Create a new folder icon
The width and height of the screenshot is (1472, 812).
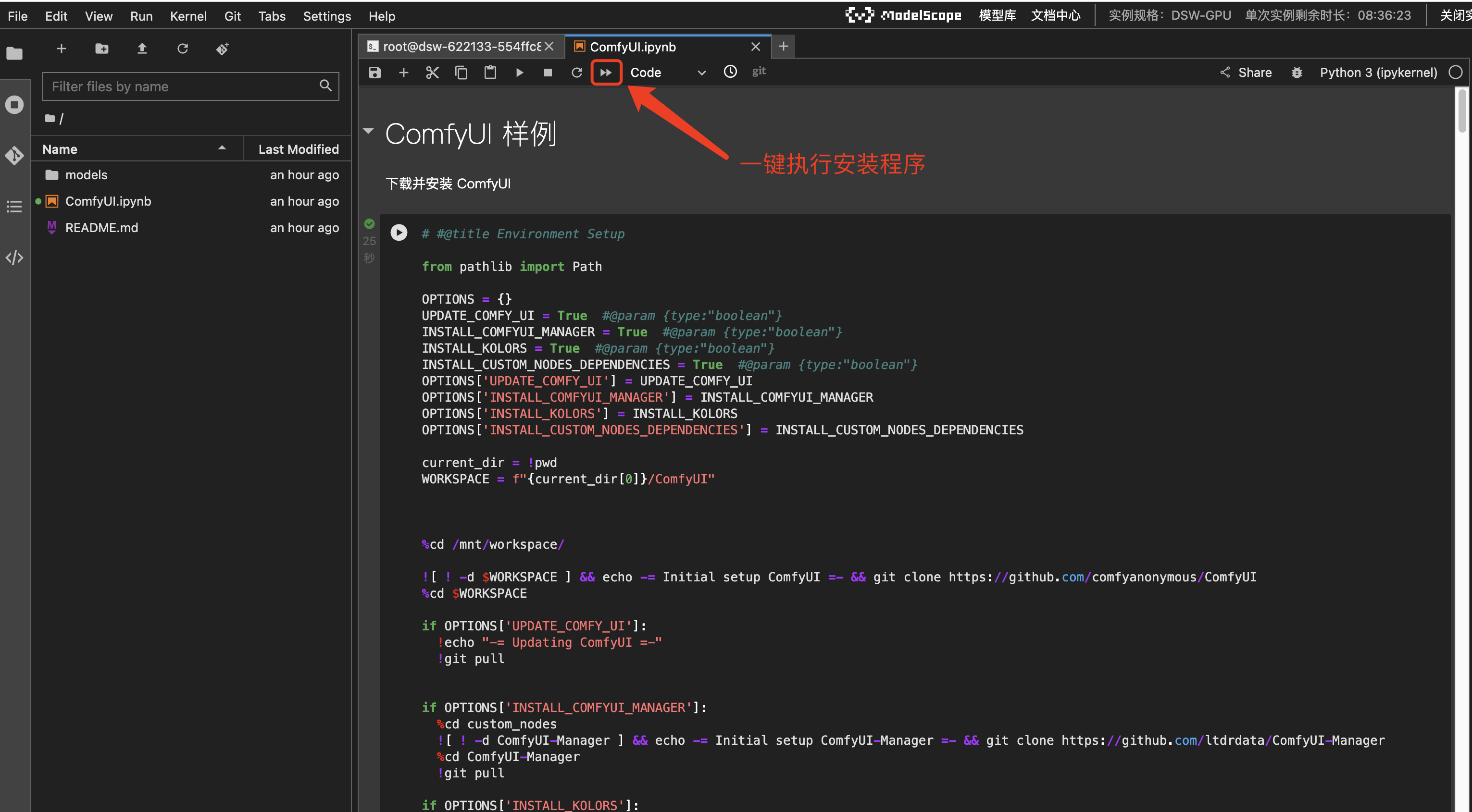[x=102, y=49]
